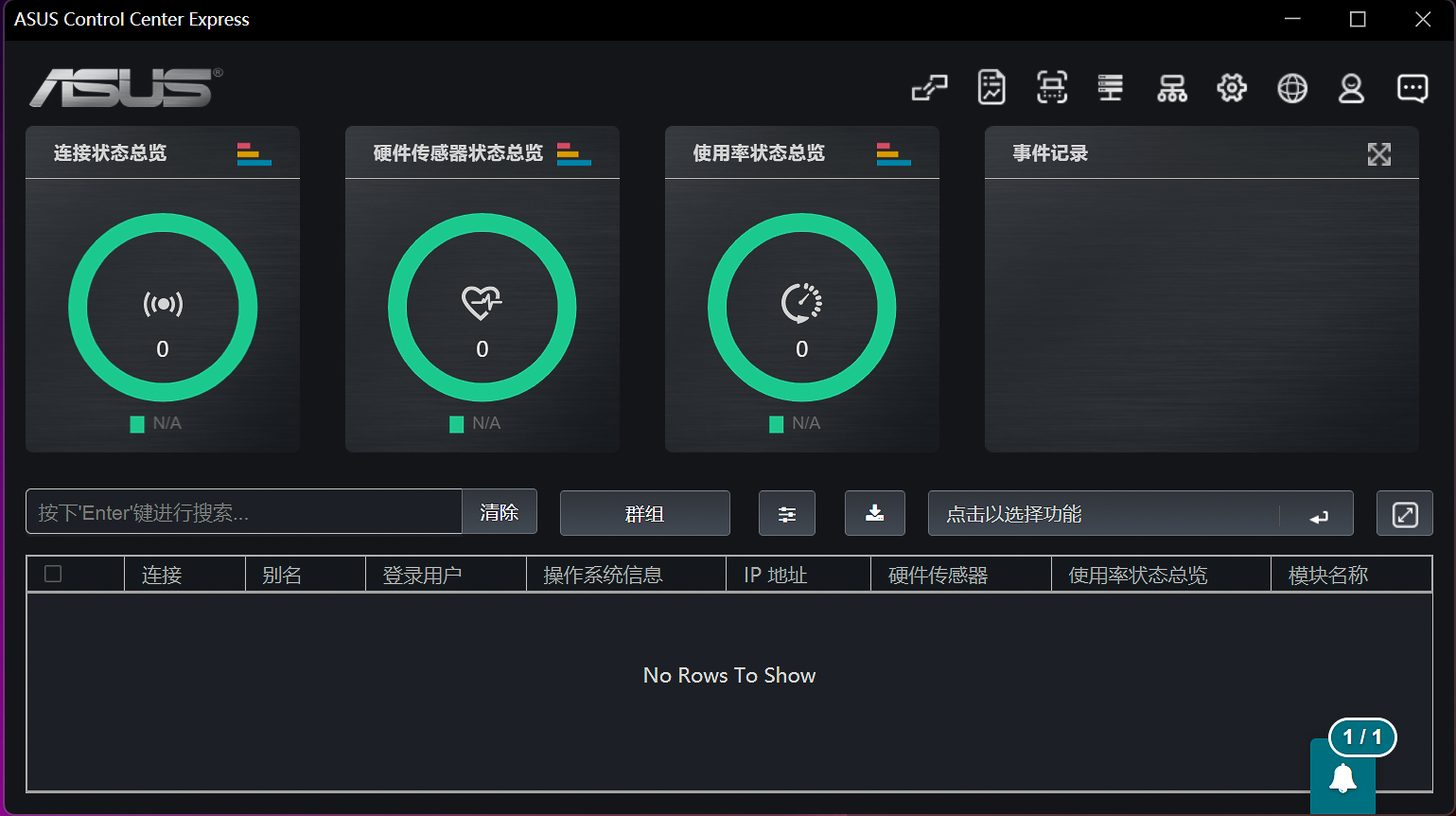Viewport: 1456px width, 816px height.
Task: Expand the 事件记录 panel to fullscreen
Action: click(1379, 153)
